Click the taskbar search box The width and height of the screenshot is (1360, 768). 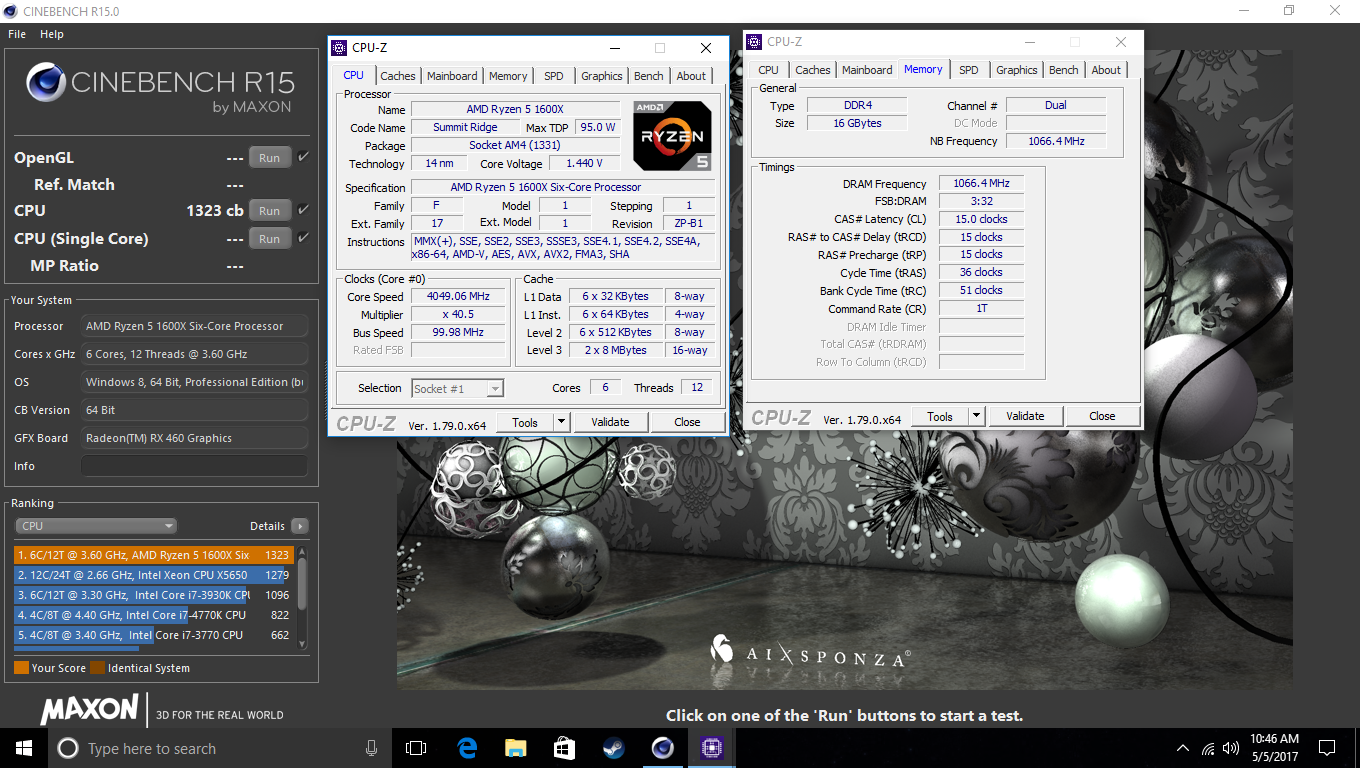[x=220, y=748]
